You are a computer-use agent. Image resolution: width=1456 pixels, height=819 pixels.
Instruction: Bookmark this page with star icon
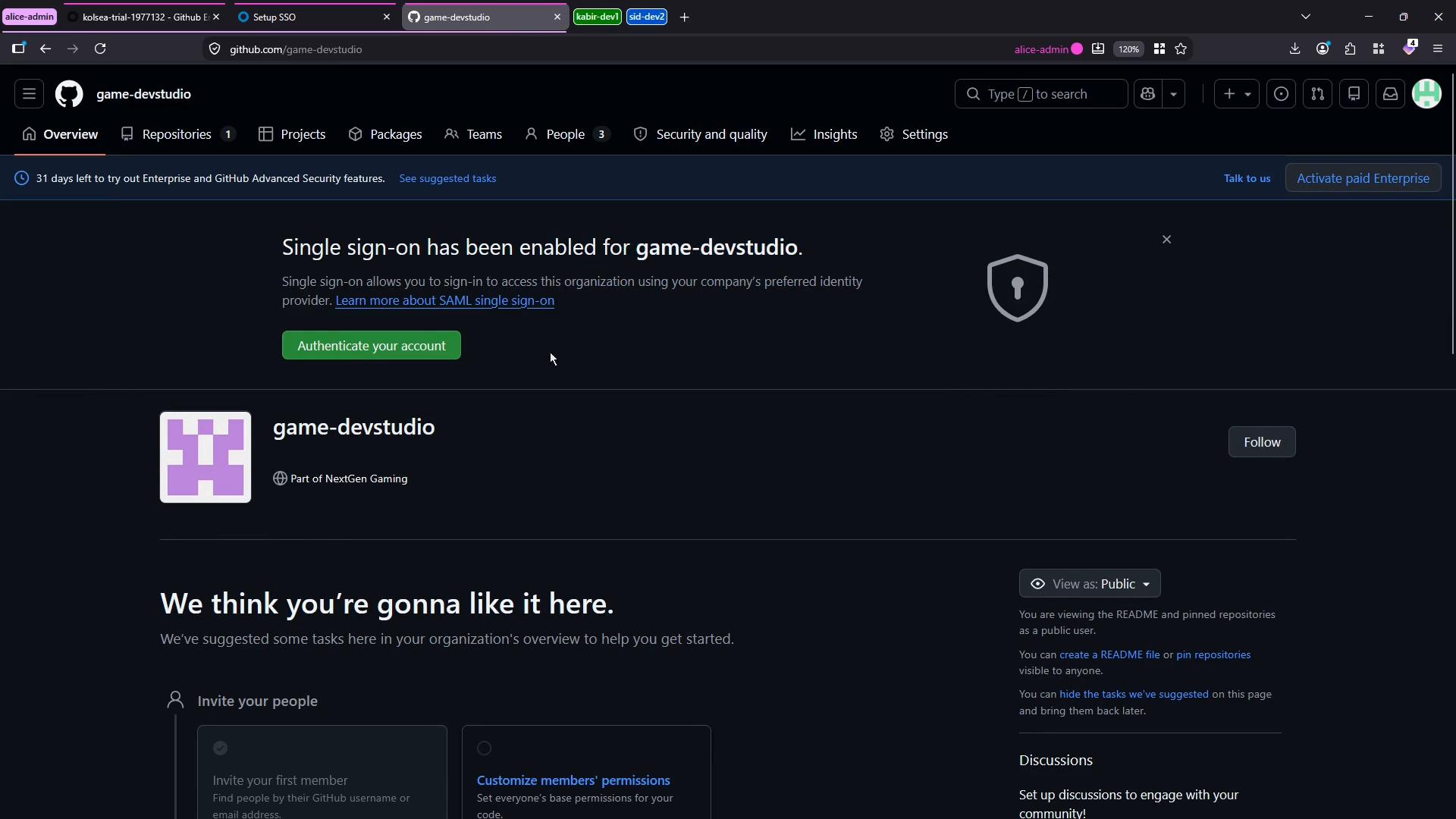[x=1181, y=49]
